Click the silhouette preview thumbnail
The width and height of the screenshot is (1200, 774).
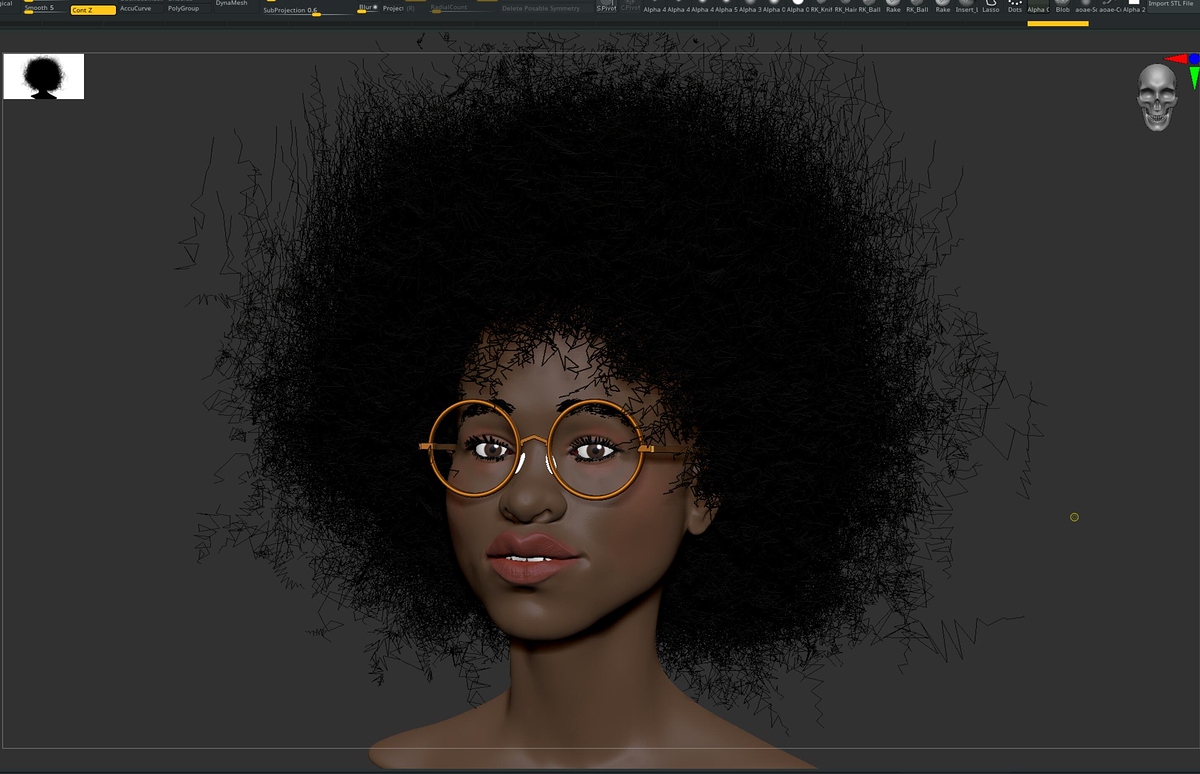pyautogui.click(x=43, y=77)
